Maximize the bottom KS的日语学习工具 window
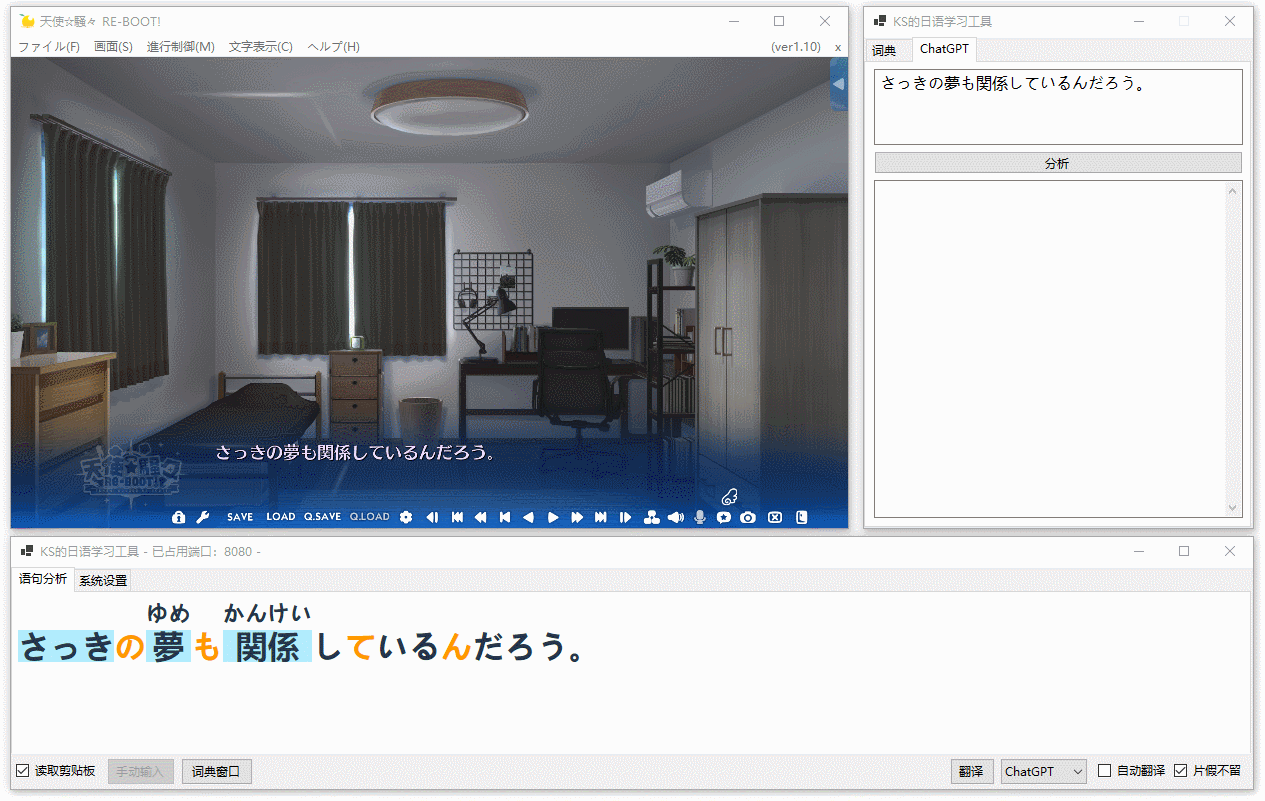This screenshot has width=1265, height=801. [x=1184, y=551]
